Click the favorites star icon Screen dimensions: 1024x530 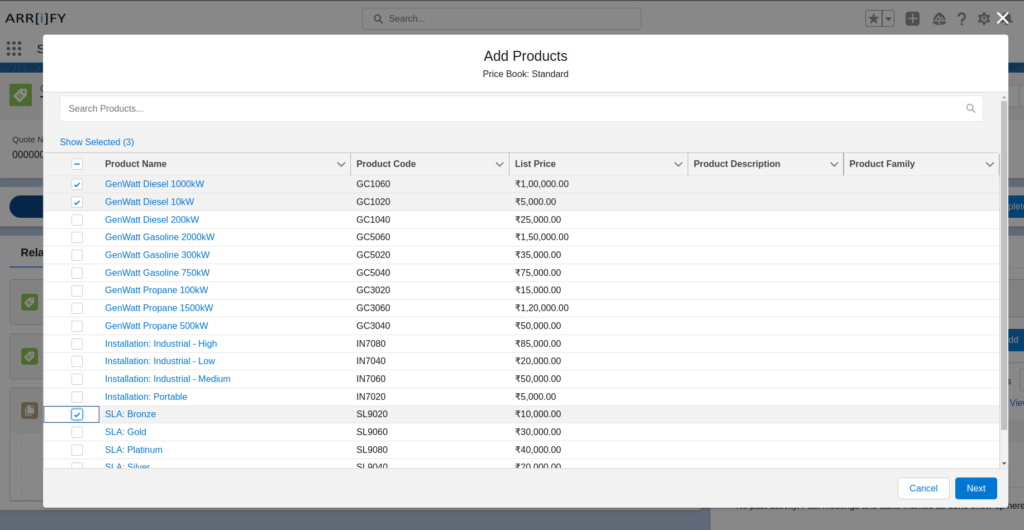(x=874, y=19)
